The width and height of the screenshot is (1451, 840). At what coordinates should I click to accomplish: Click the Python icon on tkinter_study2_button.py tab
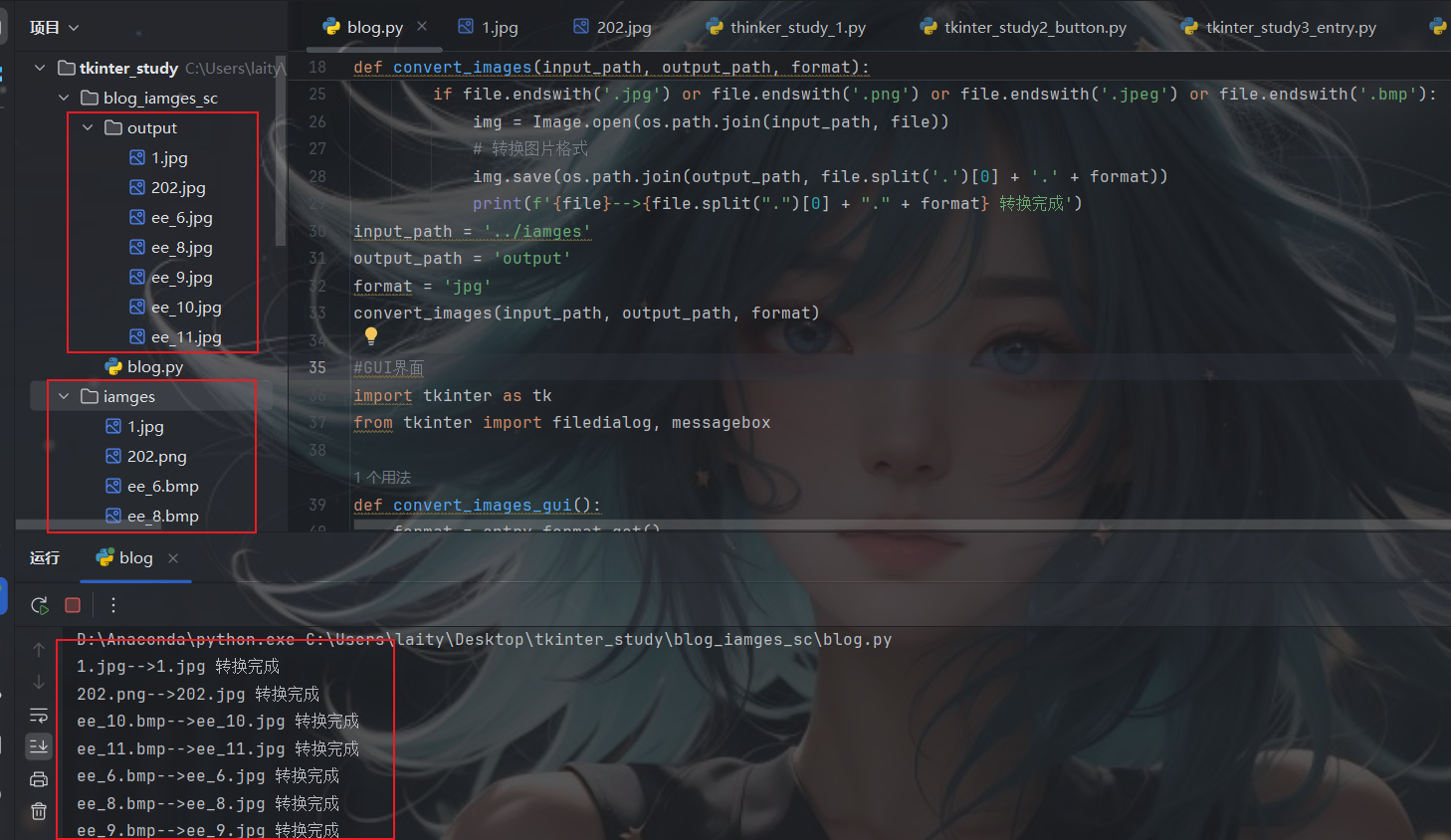coord(929,27)
